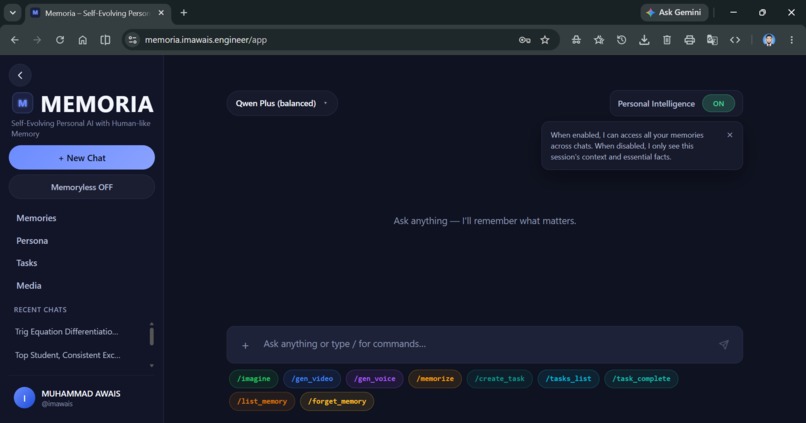Insert the /forget_memory command

pos(337,401)
